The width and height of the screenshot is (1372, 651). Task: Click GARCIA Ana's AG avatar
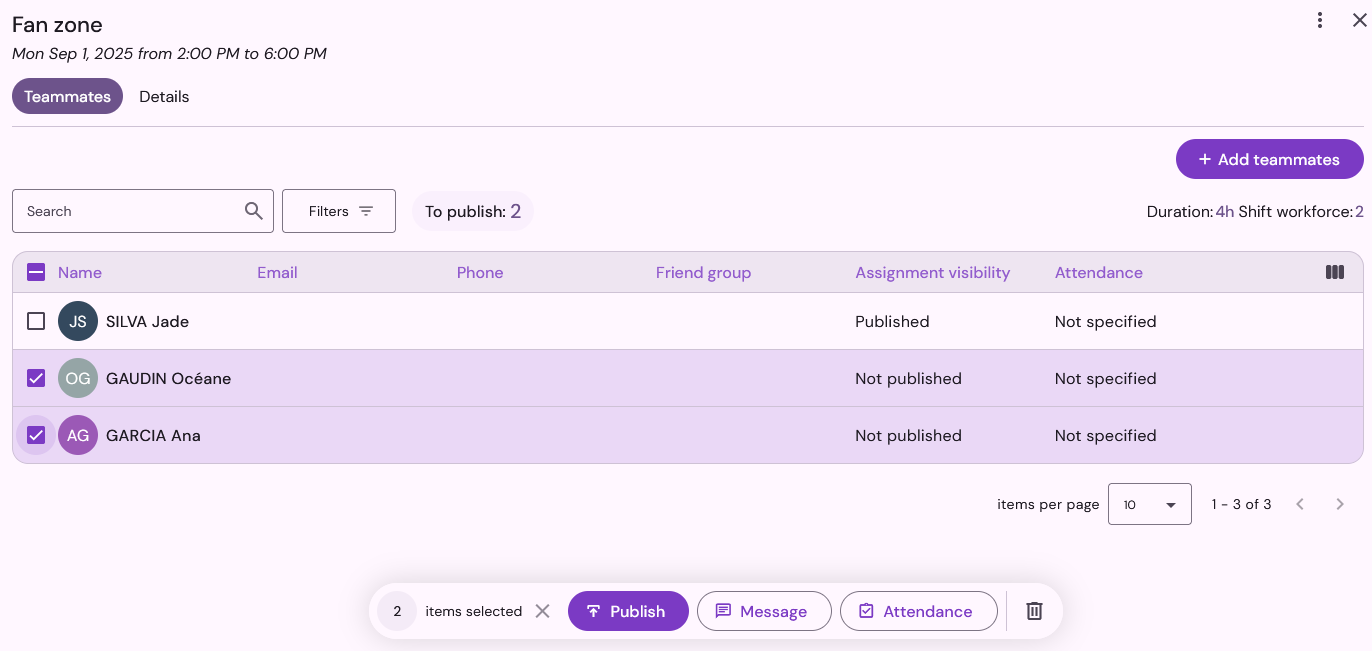coord(78,435)
